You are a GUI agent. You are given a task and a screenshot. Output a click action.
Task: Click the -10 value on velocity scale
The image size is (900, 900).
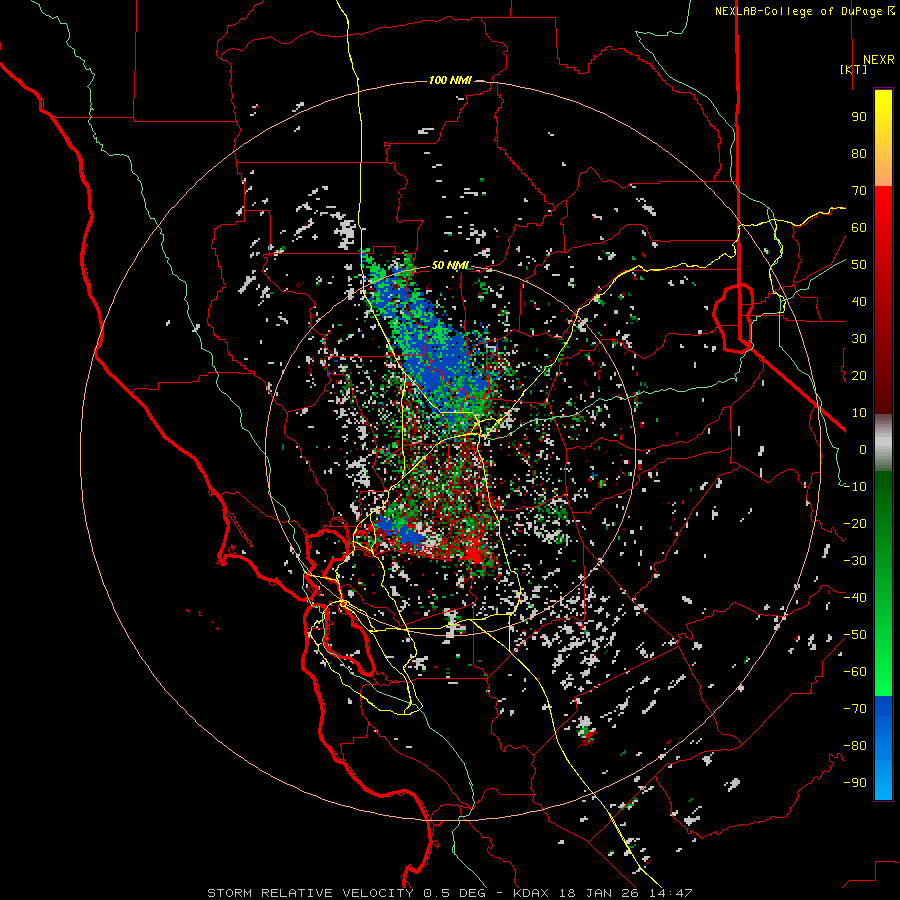point(855,487)
